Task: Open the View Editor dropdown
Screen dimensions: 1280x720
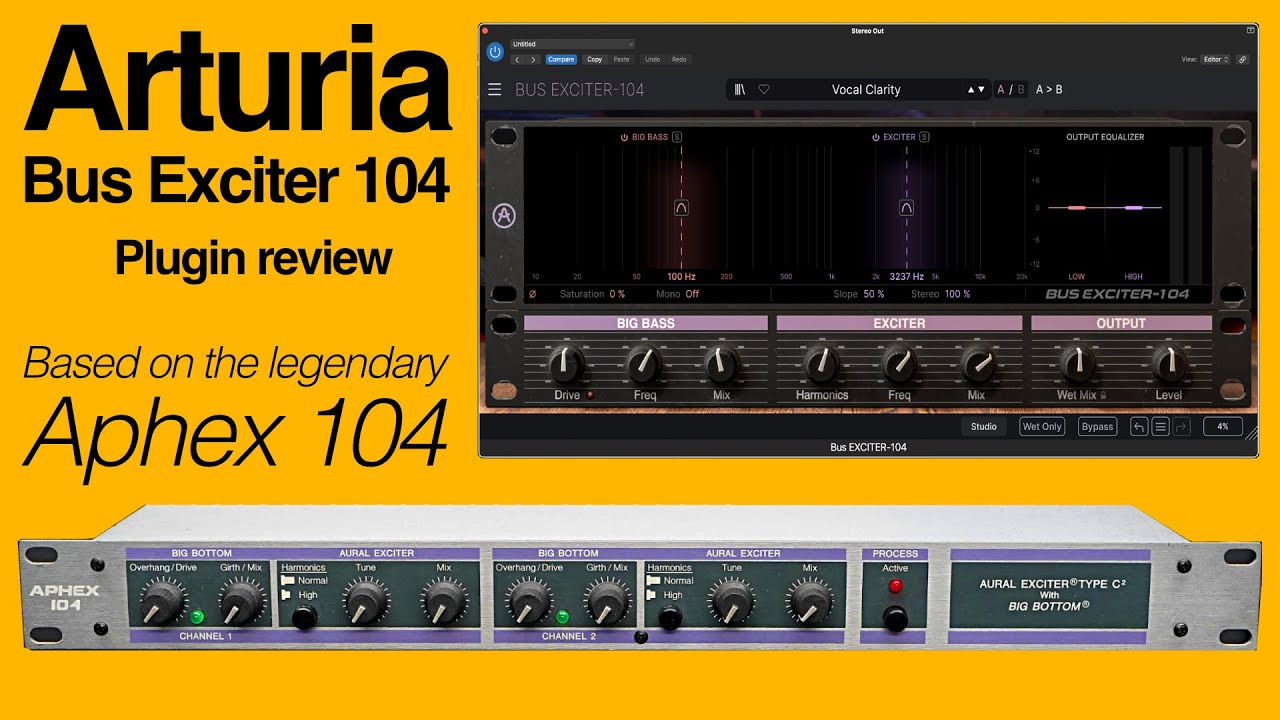Action: pos(1216,59)
